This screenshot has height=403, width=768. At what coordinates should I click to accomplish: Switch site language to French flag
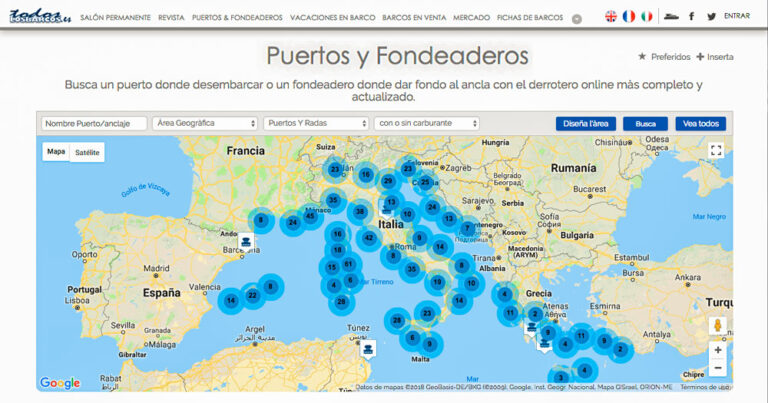click(629, 16)
